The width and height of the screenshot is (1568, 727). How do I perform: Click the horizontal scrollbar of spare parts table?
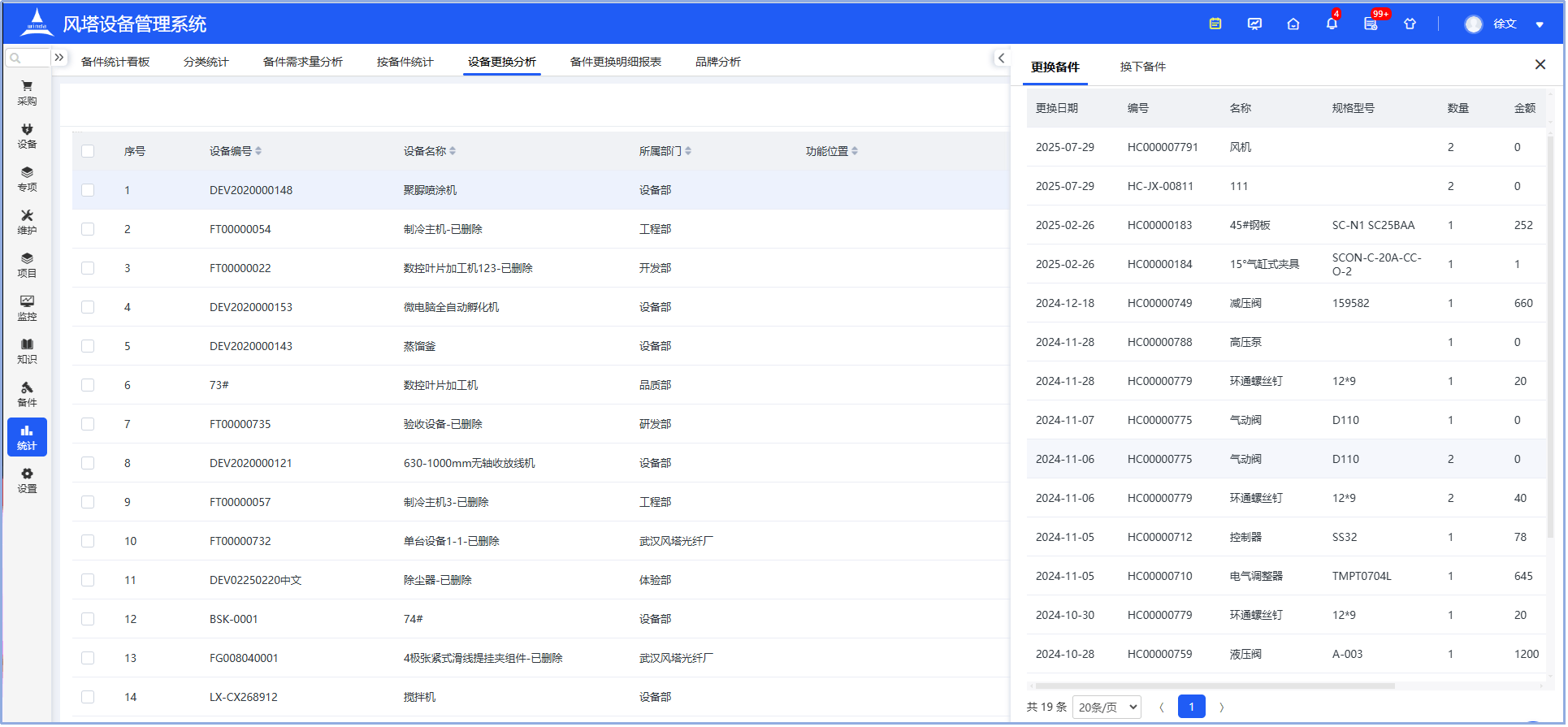tap(1215, 686)
